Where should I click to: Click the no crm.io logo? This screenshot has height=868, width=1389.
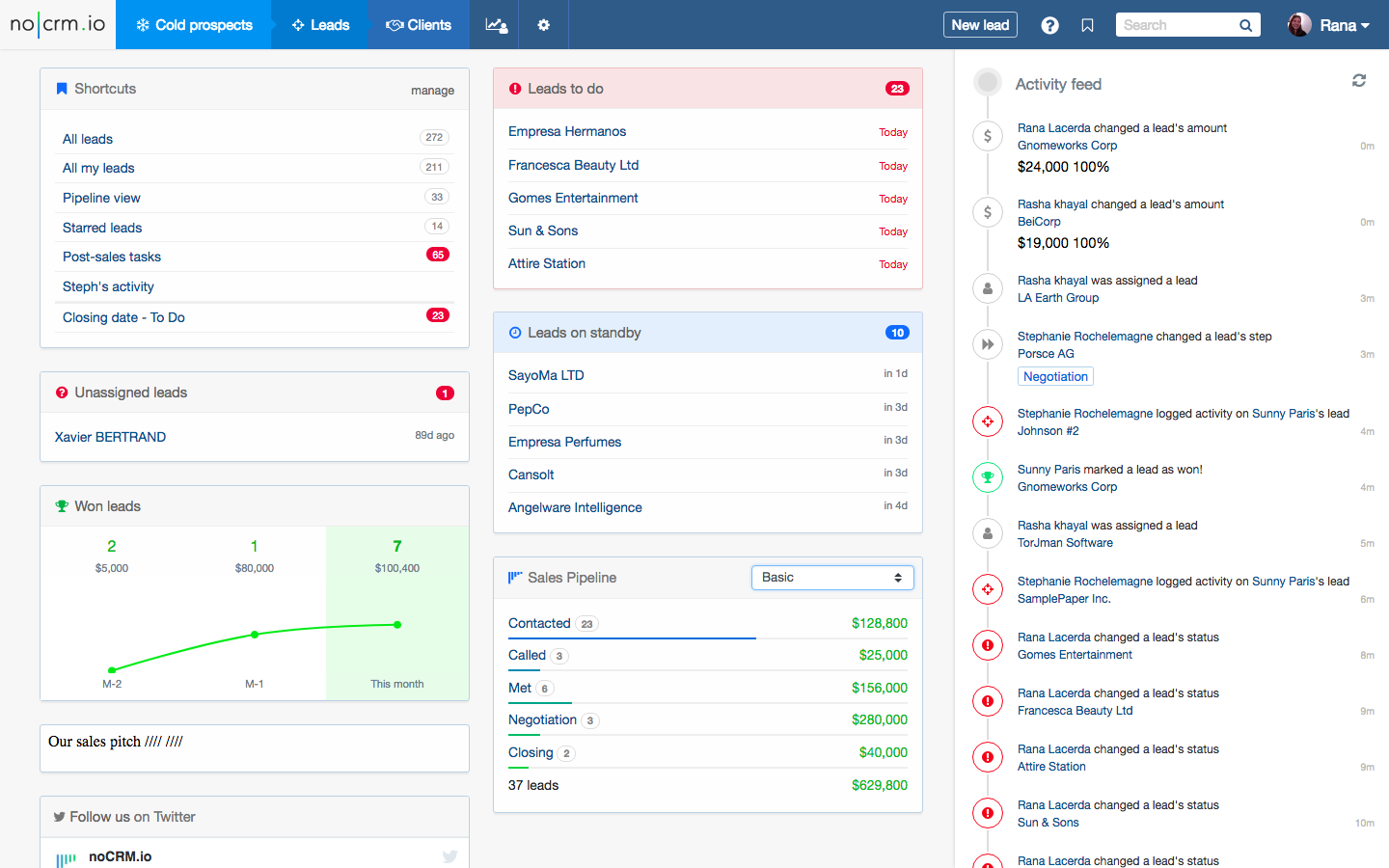(x=58, y=24)
